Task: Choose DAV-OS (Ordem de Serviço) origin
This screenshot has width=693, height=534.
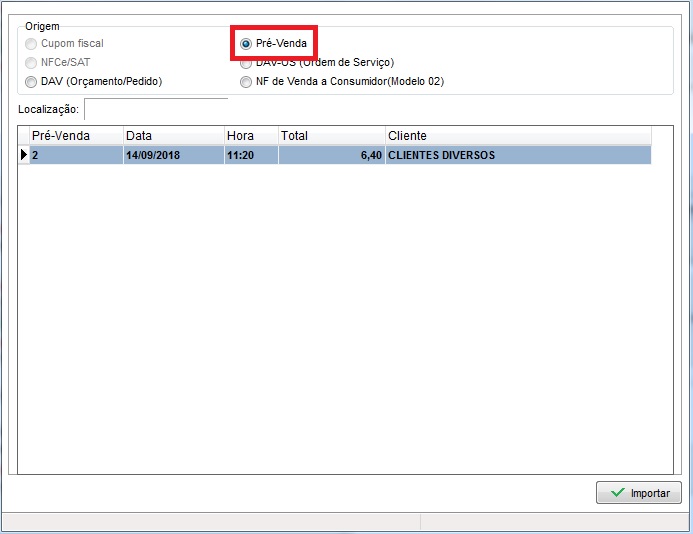Action: [x=246, y=63]
